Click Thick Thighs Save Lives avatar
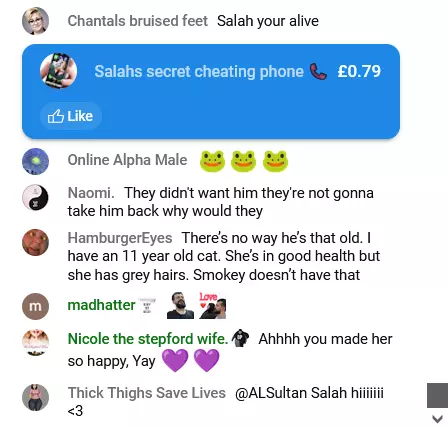448x426 pixels. click(x=35, y=397)
